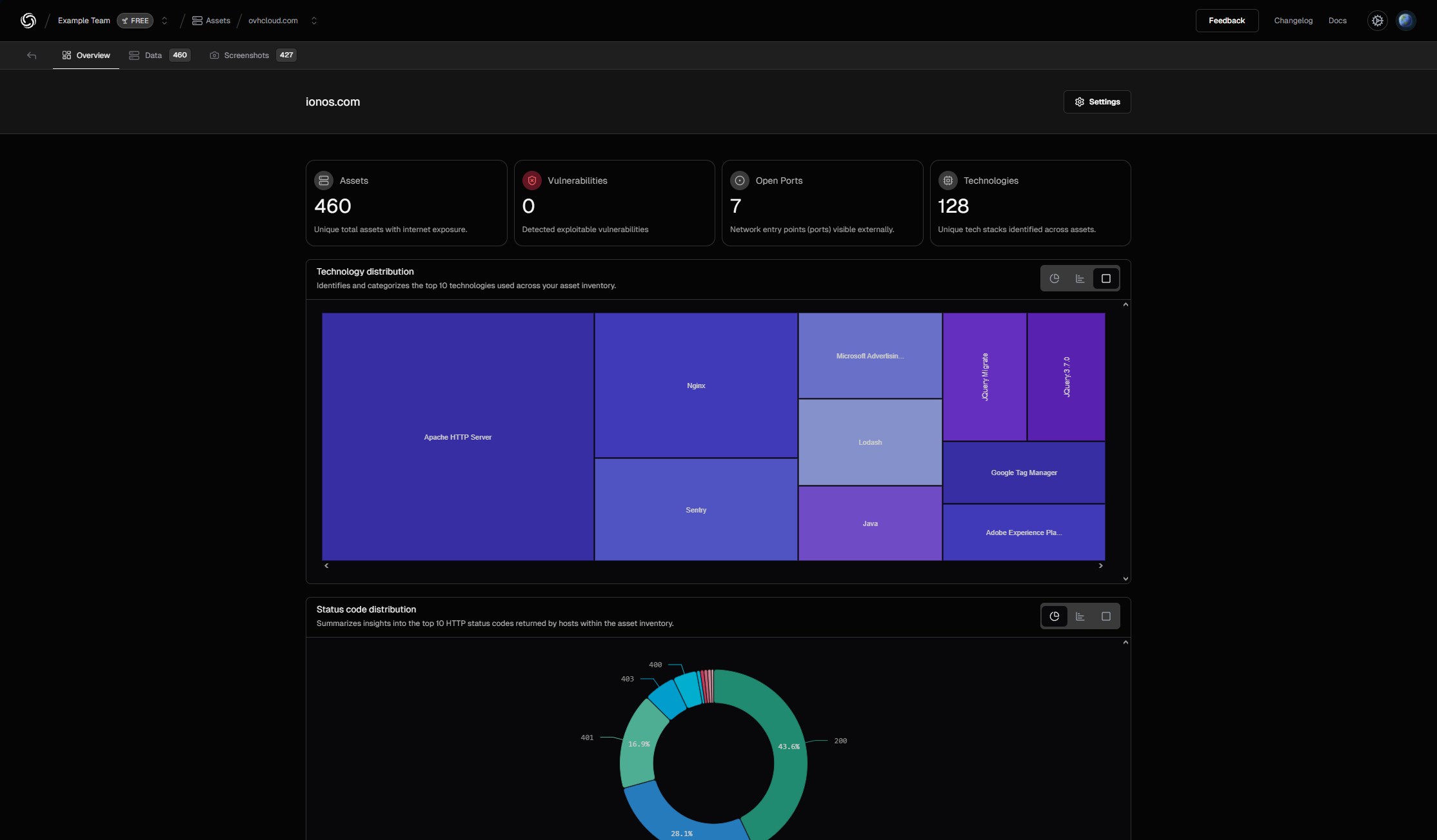This screenshot has width=1437, height=840.
Task: Click the 401 status donut segment
Action: click(x=639, y=744)
